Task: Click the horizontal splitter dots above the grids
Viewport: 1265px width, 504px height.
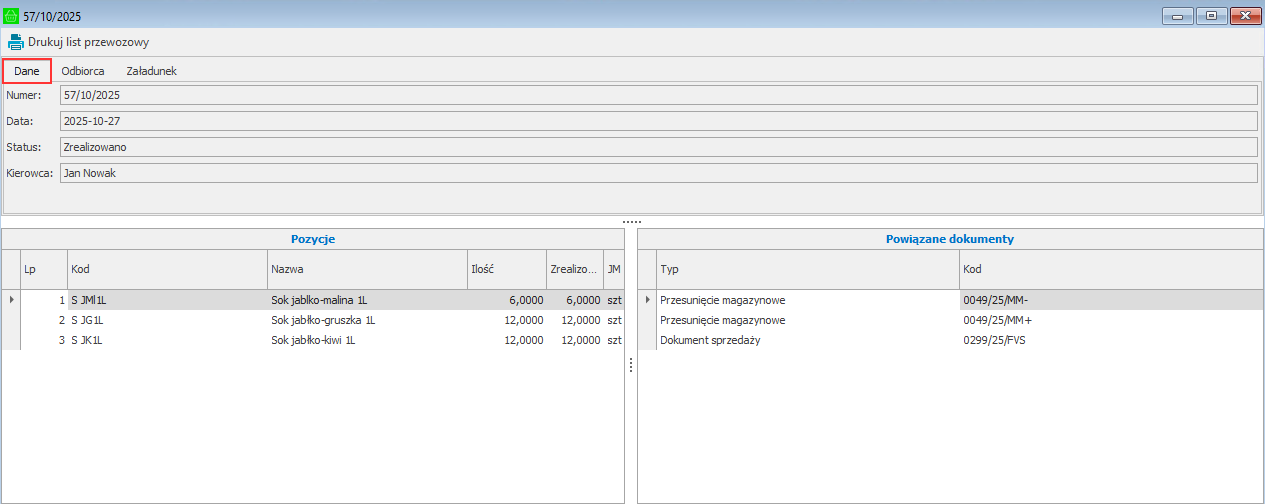Action: pyautogui.click(x=631, y=221)
